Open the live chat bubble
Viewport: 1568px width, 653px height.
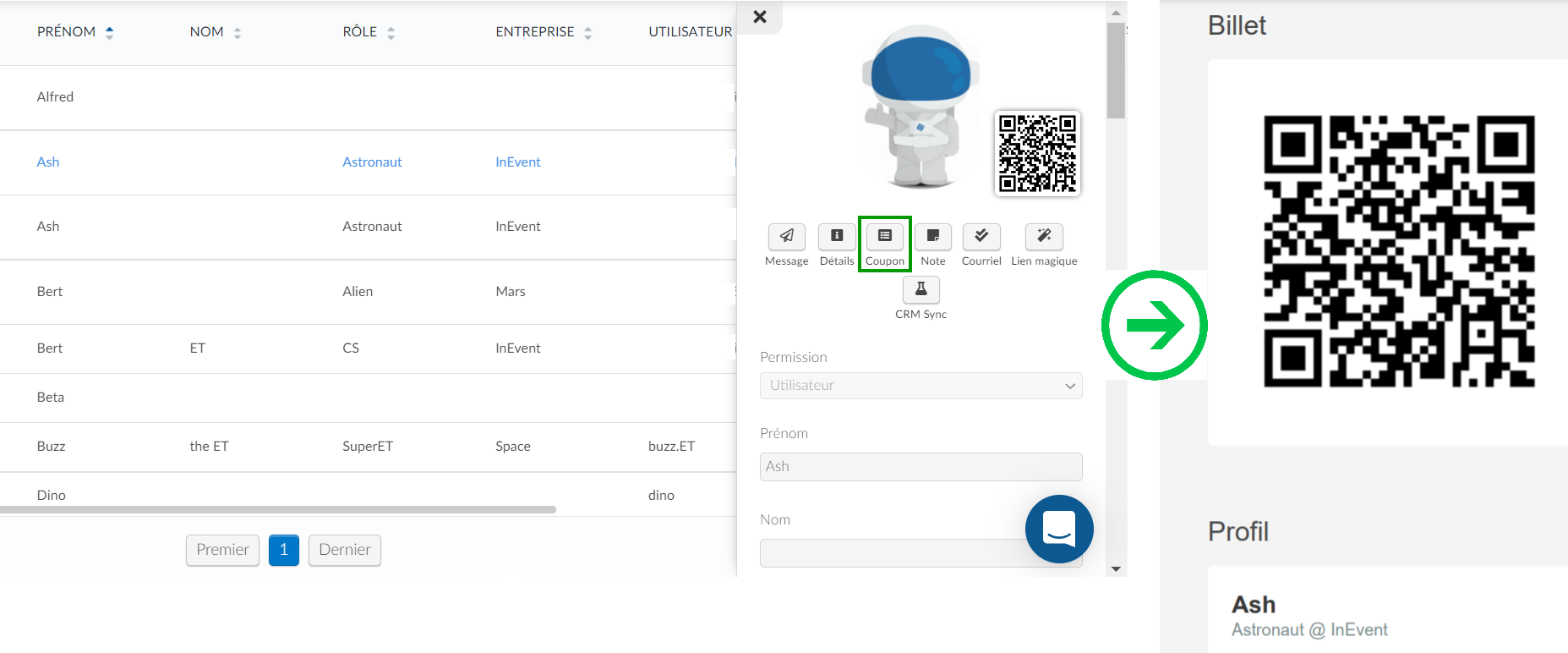coord(1059,529)
